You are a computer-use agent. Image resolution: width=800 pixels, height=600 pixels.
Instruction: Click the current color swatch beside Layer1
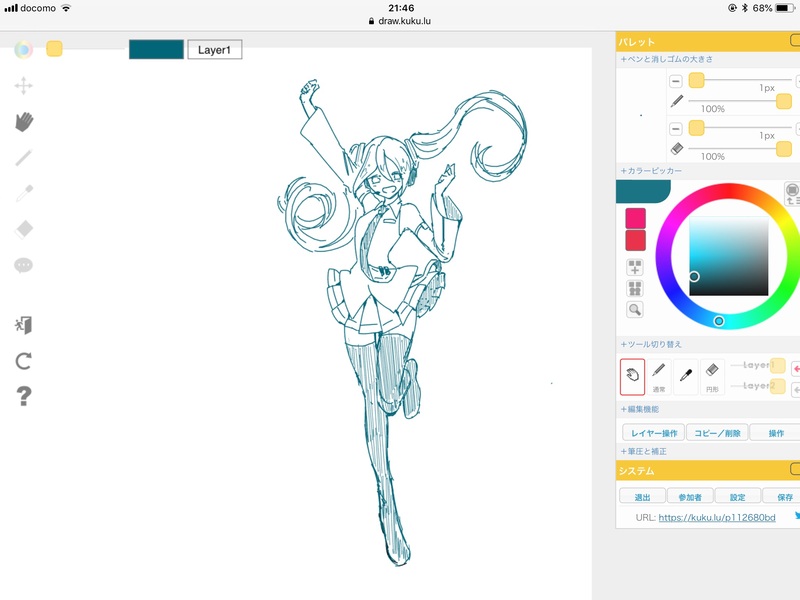pyautogui.click(x=156, y=49)
